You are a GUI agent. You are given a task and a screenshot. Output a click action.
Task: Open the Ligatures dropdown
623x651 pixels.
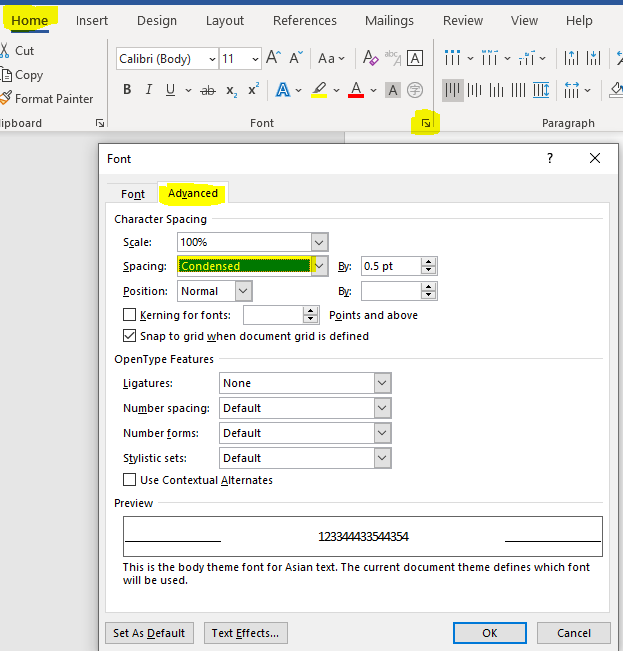(382, 383)
